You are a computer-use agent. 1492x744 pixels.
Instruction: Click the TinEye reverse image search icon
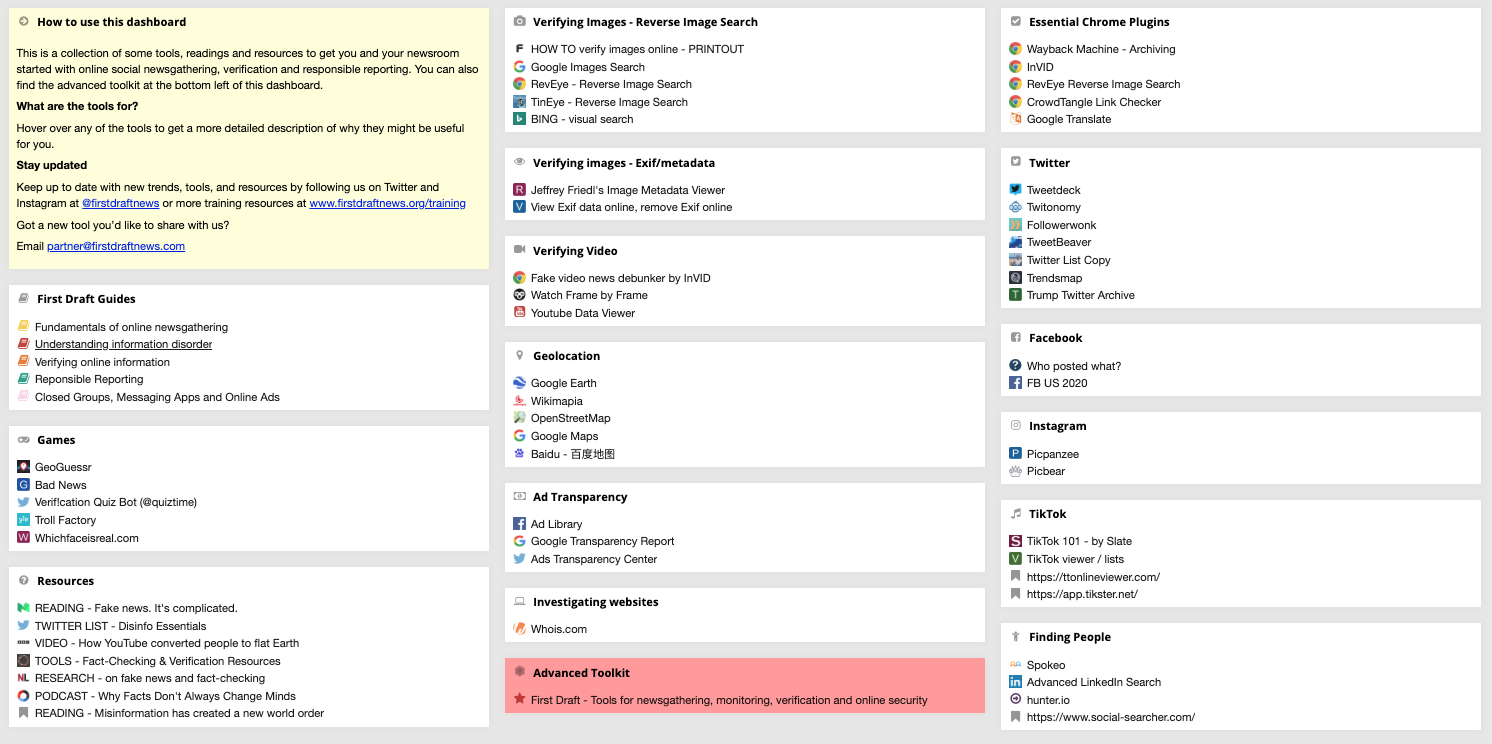point(519,102)
